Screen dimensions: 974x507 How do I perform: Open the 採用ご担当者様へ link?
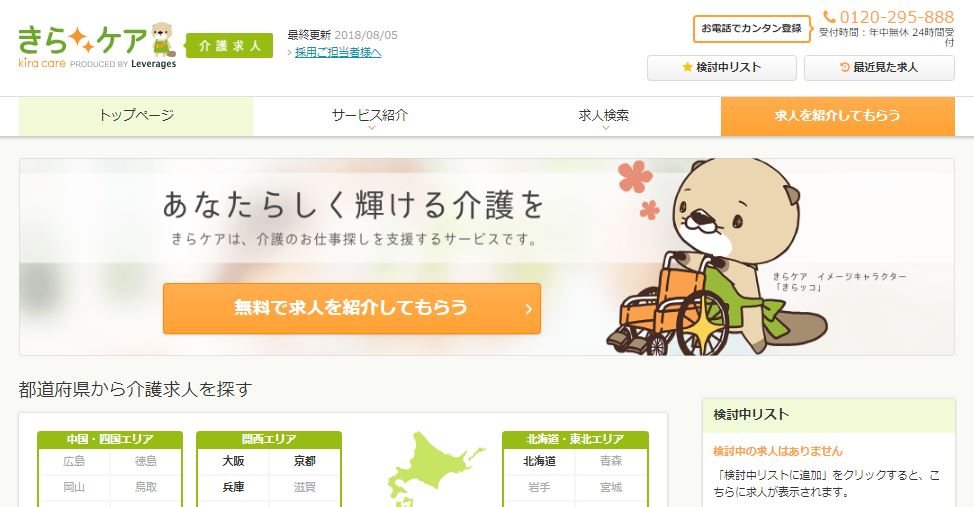click(338, 53)
